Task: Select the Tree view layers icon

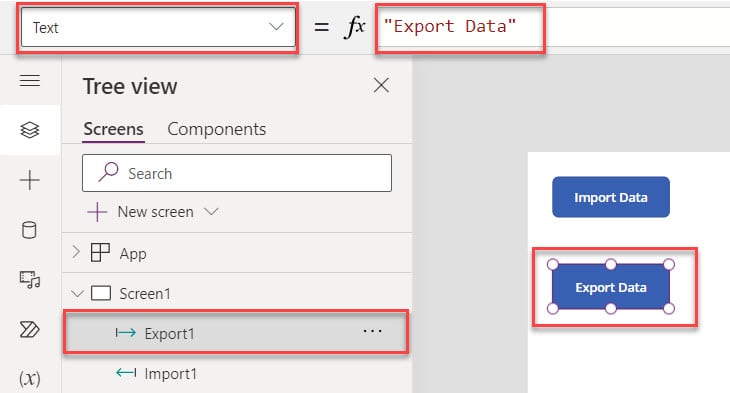Action: (30, 130)
